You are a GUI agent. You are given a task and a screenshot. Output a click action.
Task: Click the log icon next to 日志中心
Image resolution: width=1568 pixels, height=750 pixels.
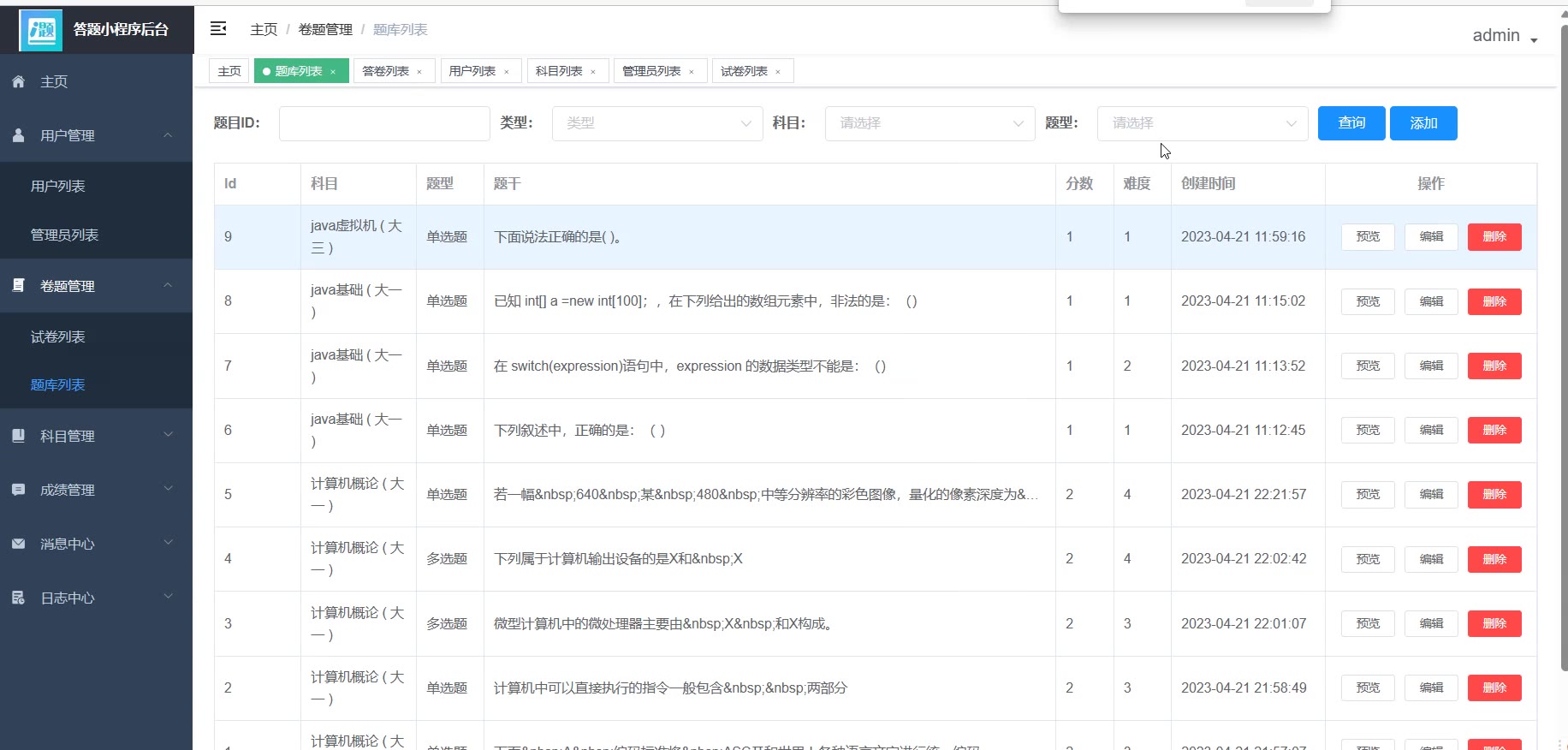pos(18,598)
